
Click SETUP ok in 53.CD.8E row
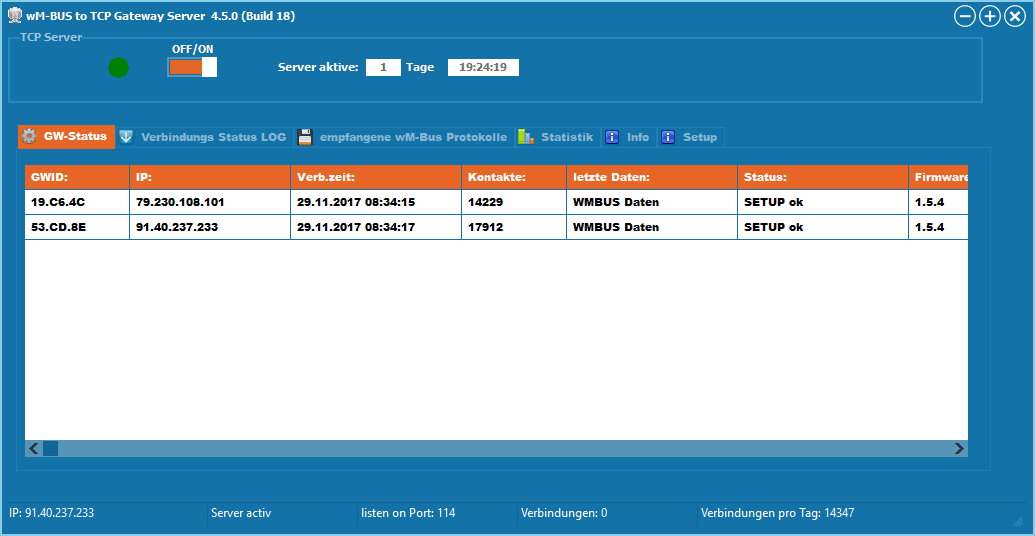(x=823, y=227)
